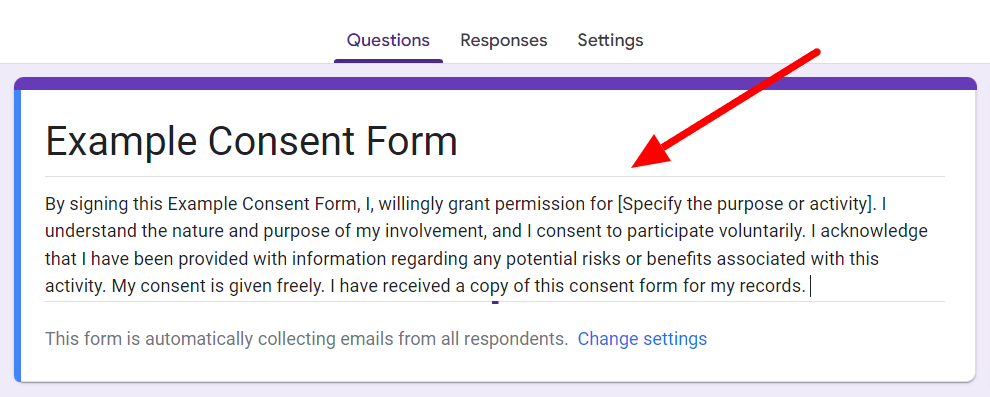Click the blue accent bar on the card's left edge
The height and width of the screenshot is (397, 990).
tap(18, 235)
